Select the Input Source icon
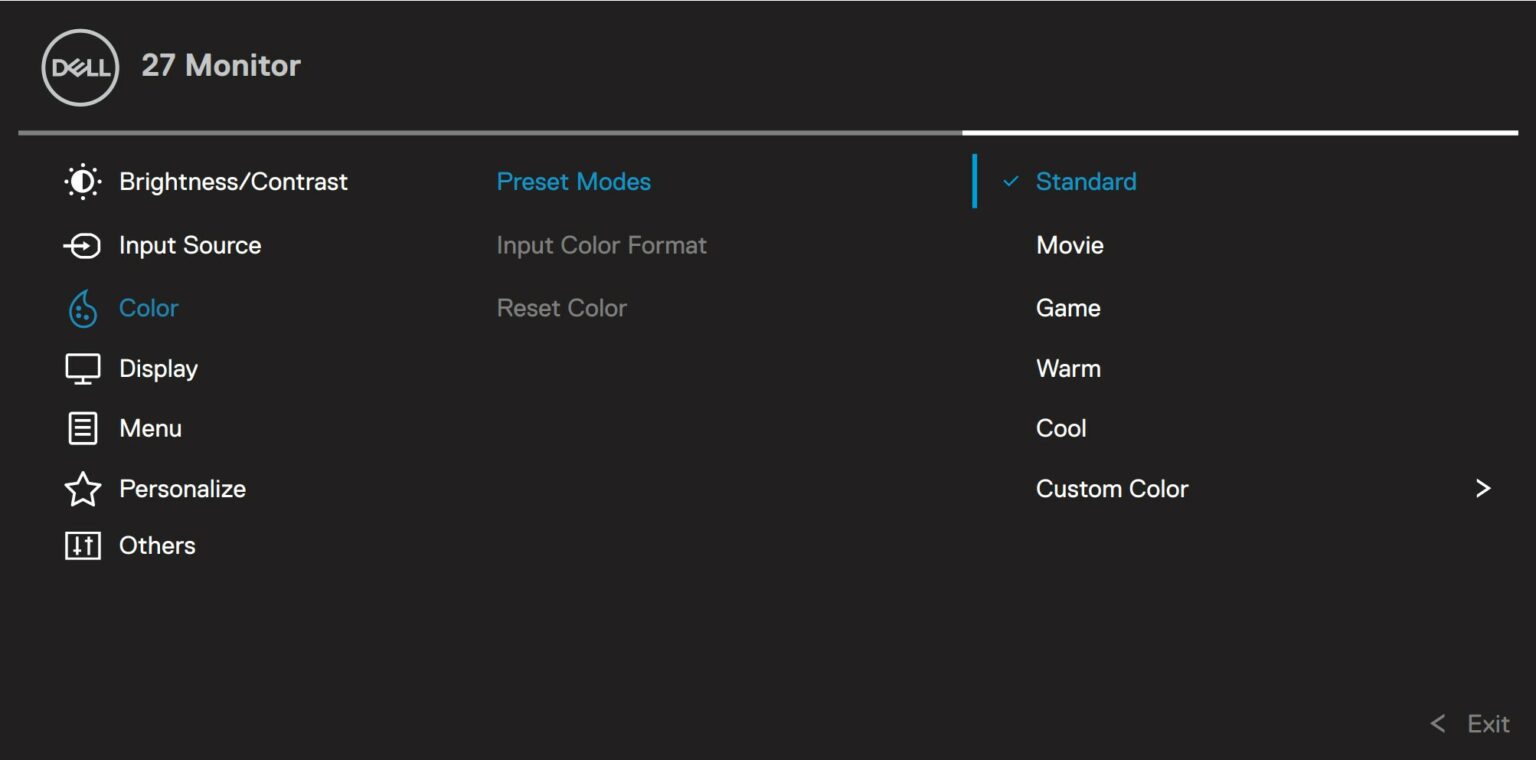This screenshot has height=760, width=1536. point(83,245)
